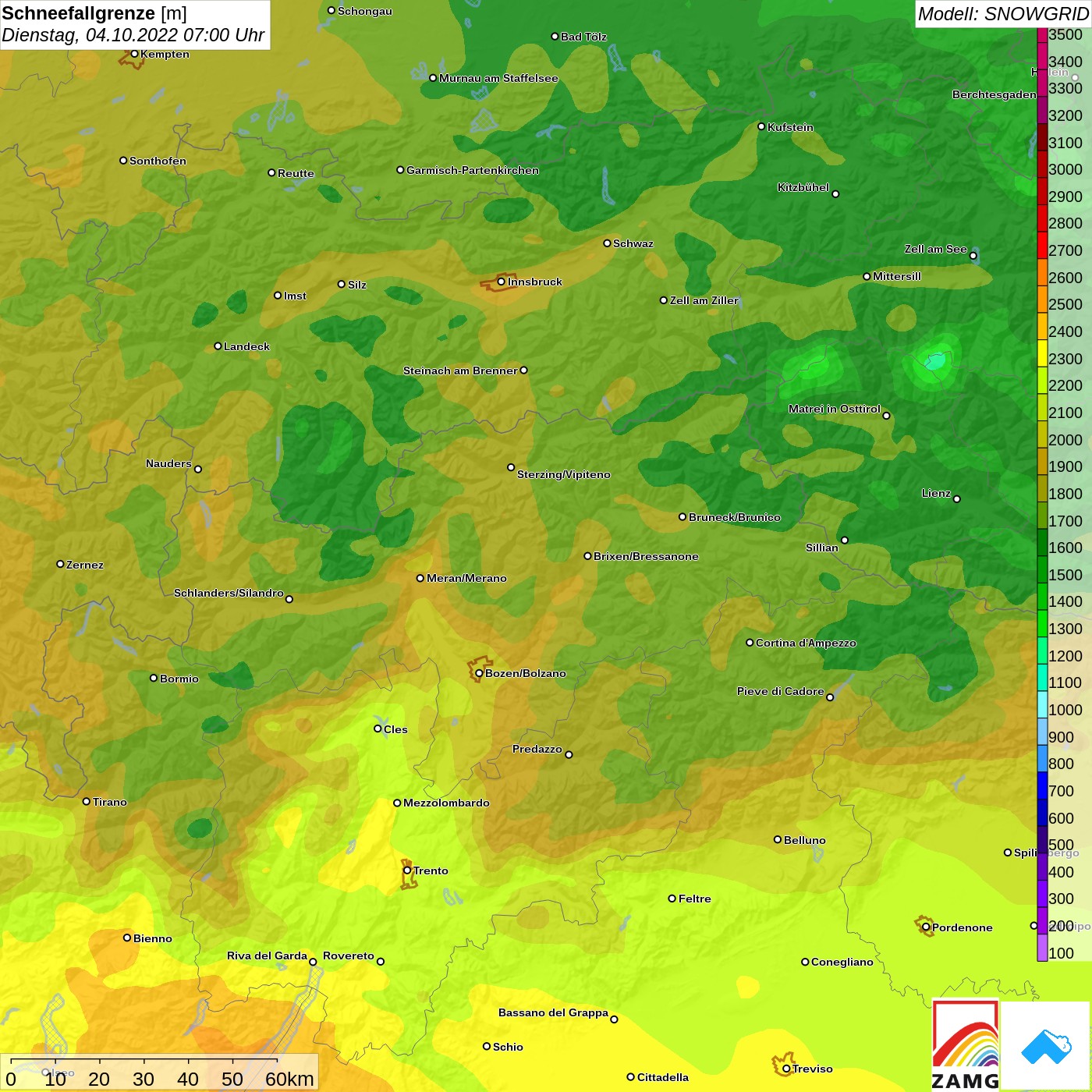Image resolution: width=1092 pixels, height=1092 pixels.
Task: Click the Kempten city marker
Action: [134, 54]
